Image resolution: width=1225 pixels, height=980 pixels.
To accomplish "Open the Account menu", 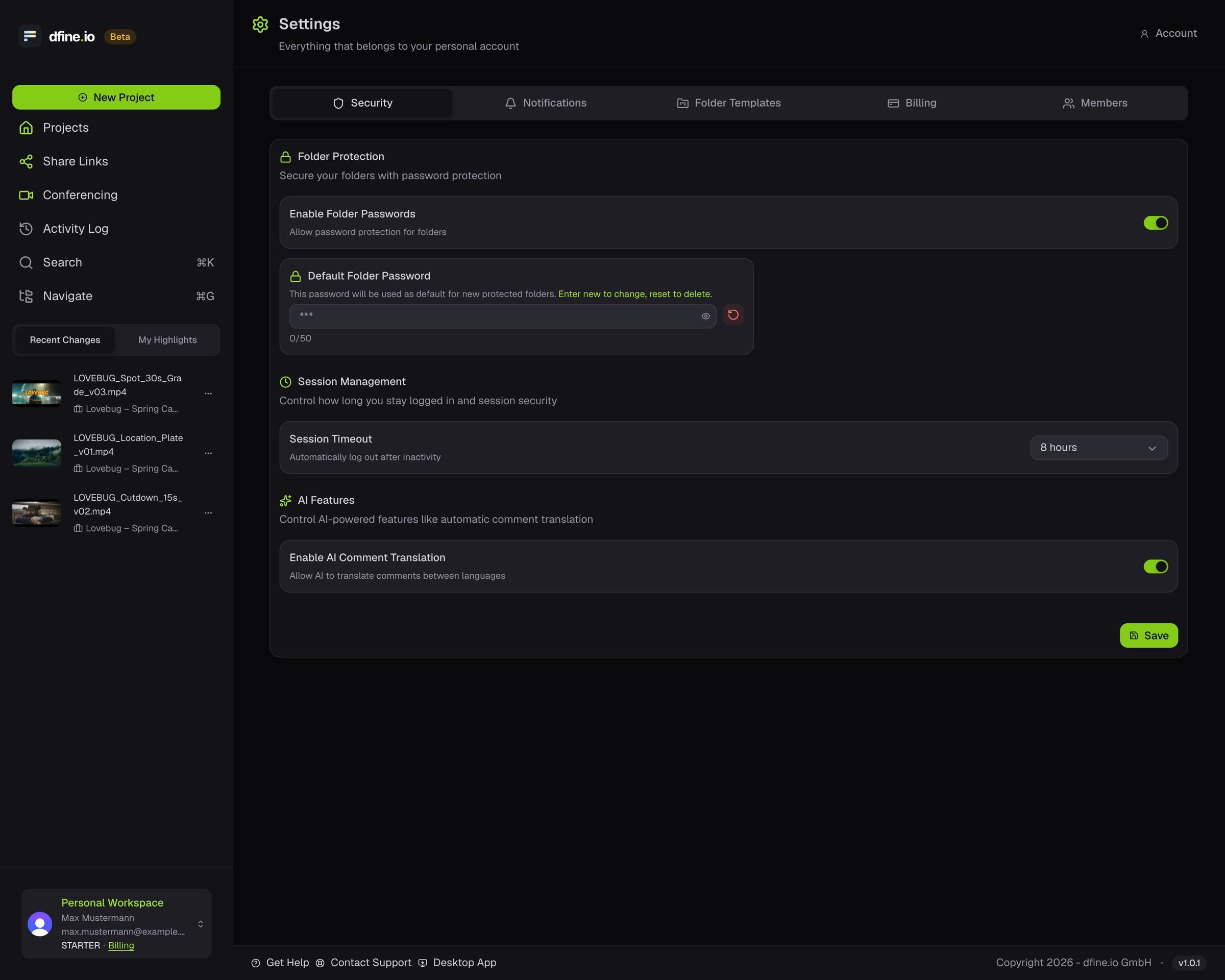I will [1168, 34].
